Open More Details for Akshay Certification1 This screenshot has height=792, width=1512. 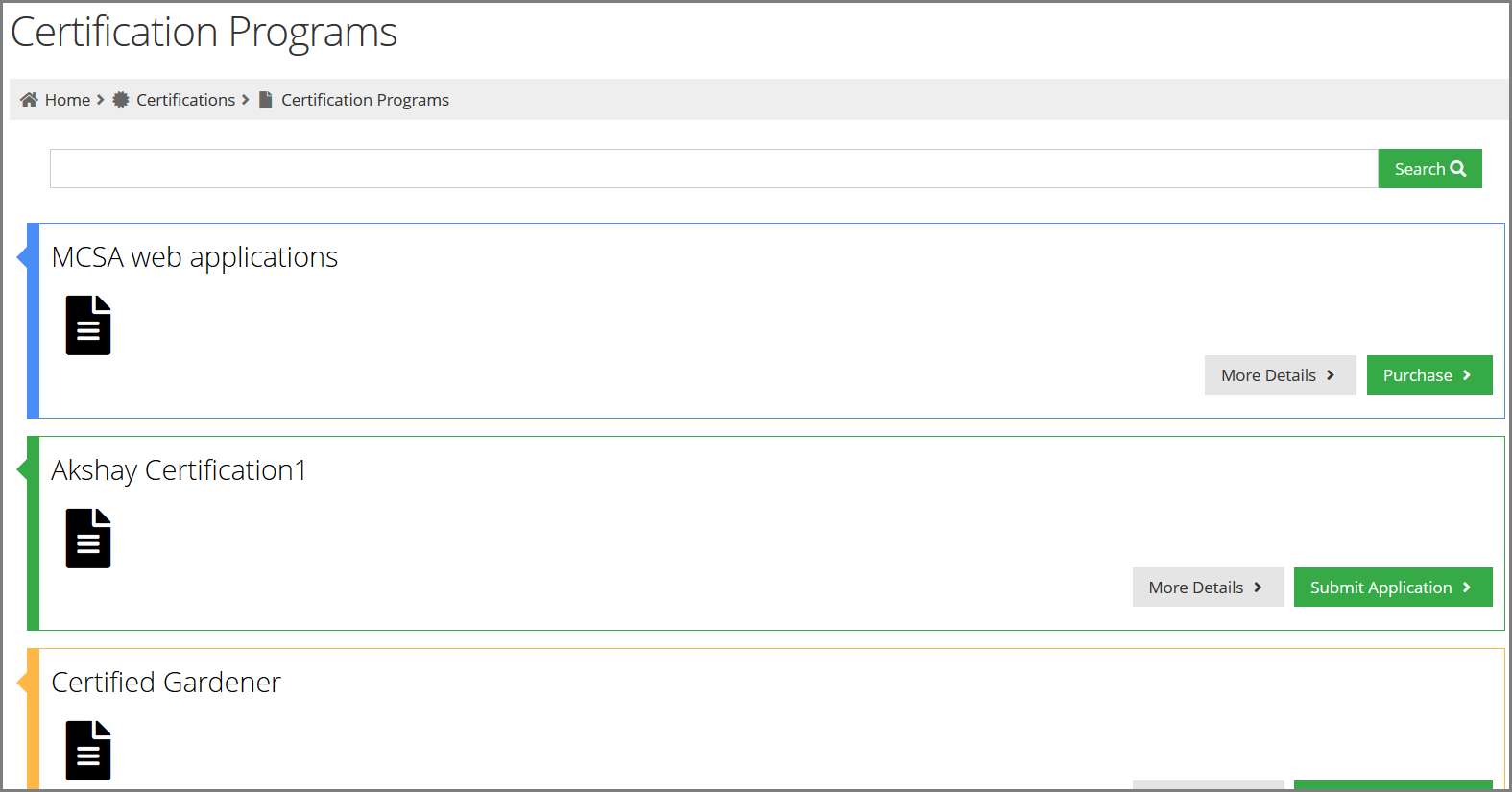1209,588
